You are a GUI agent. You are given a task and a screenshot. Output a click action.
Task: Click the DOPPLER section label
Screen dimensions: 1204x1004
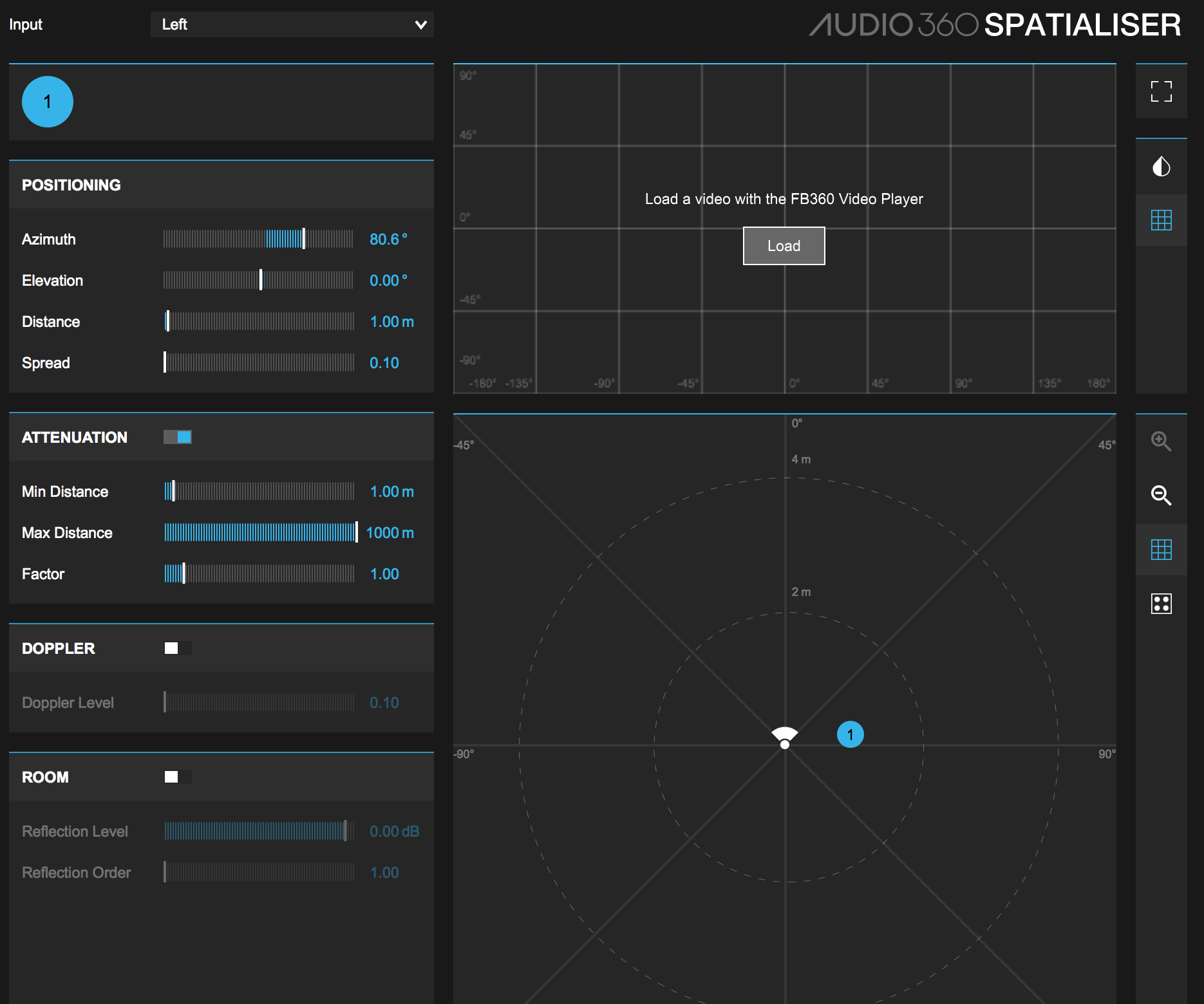[x=59, y=648]
